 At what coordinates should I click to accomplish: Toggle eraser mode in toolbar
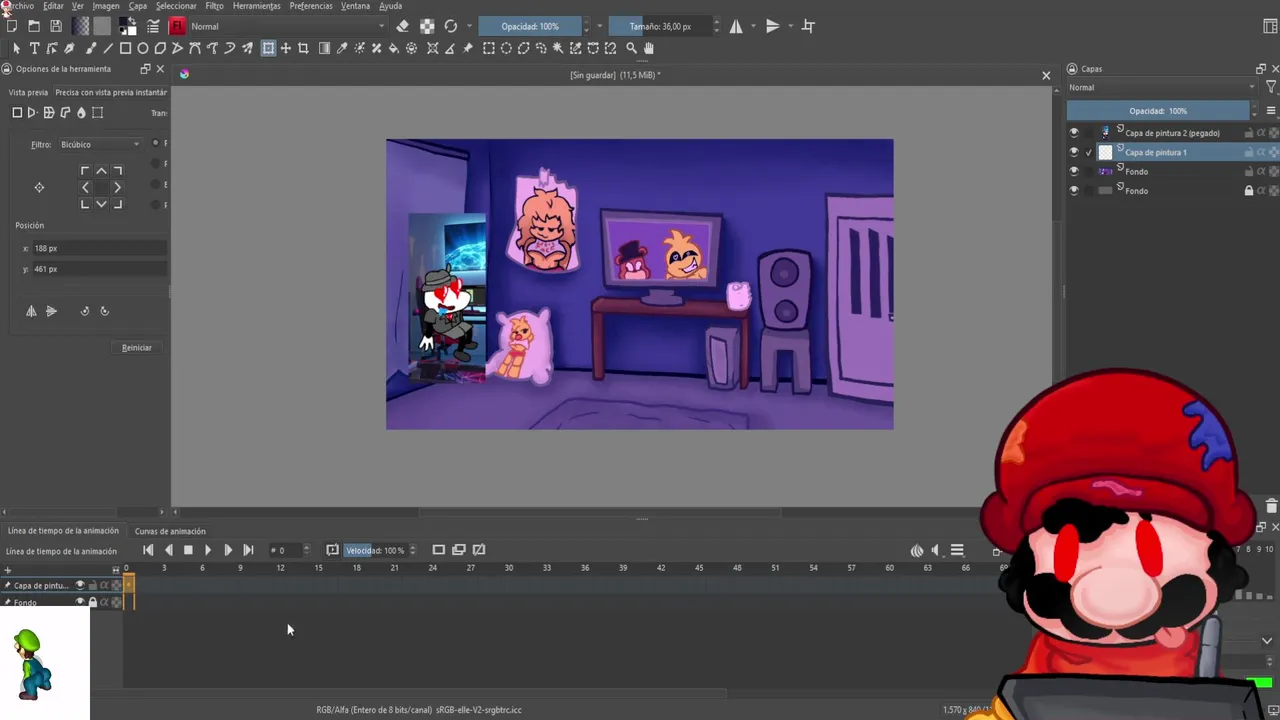click(x=403, y=26)
